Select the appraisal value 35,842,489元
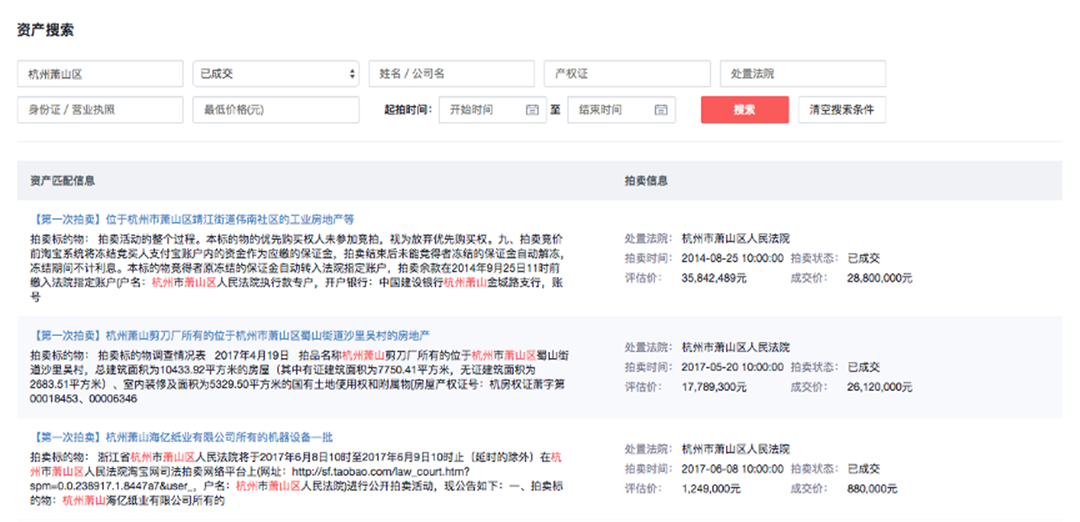Screen dimensions: 1080x522 (x=714, y=278)
